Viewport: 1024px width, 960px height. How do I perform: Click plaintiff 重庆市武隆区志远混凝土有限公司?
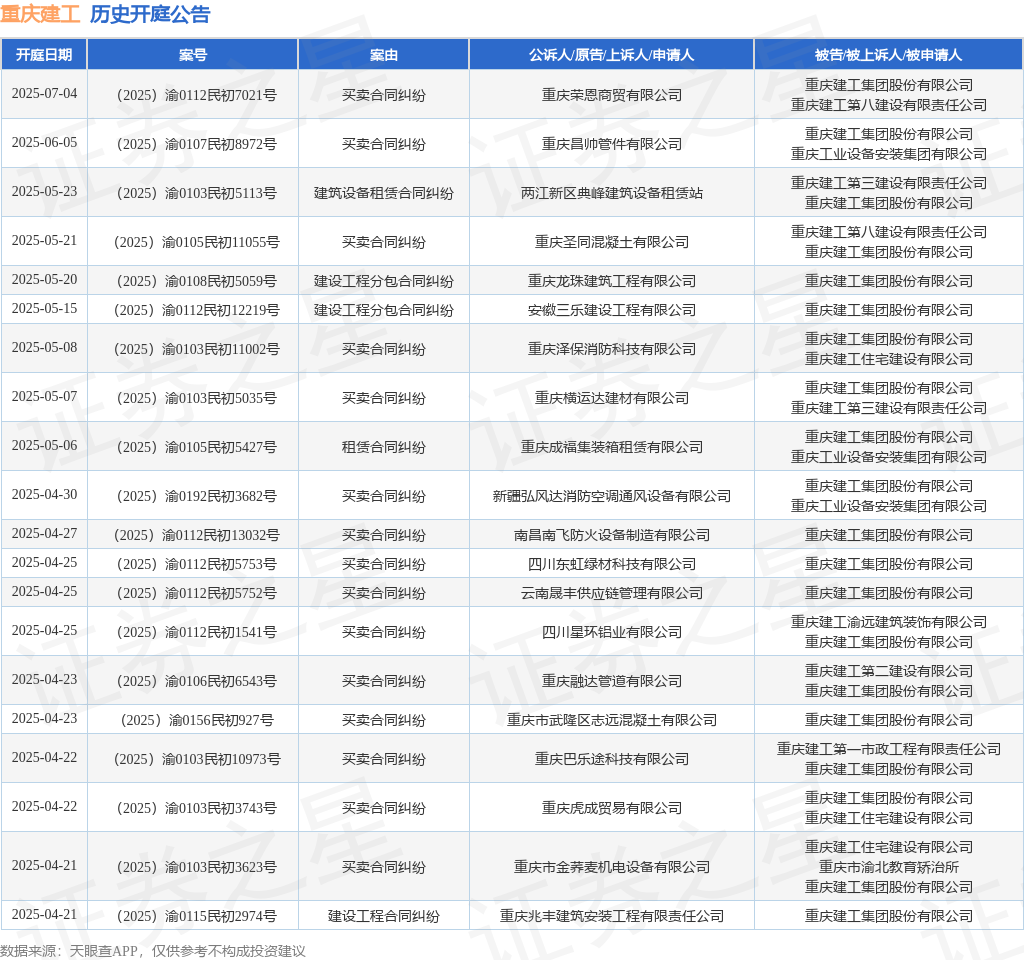coord(611,720)
